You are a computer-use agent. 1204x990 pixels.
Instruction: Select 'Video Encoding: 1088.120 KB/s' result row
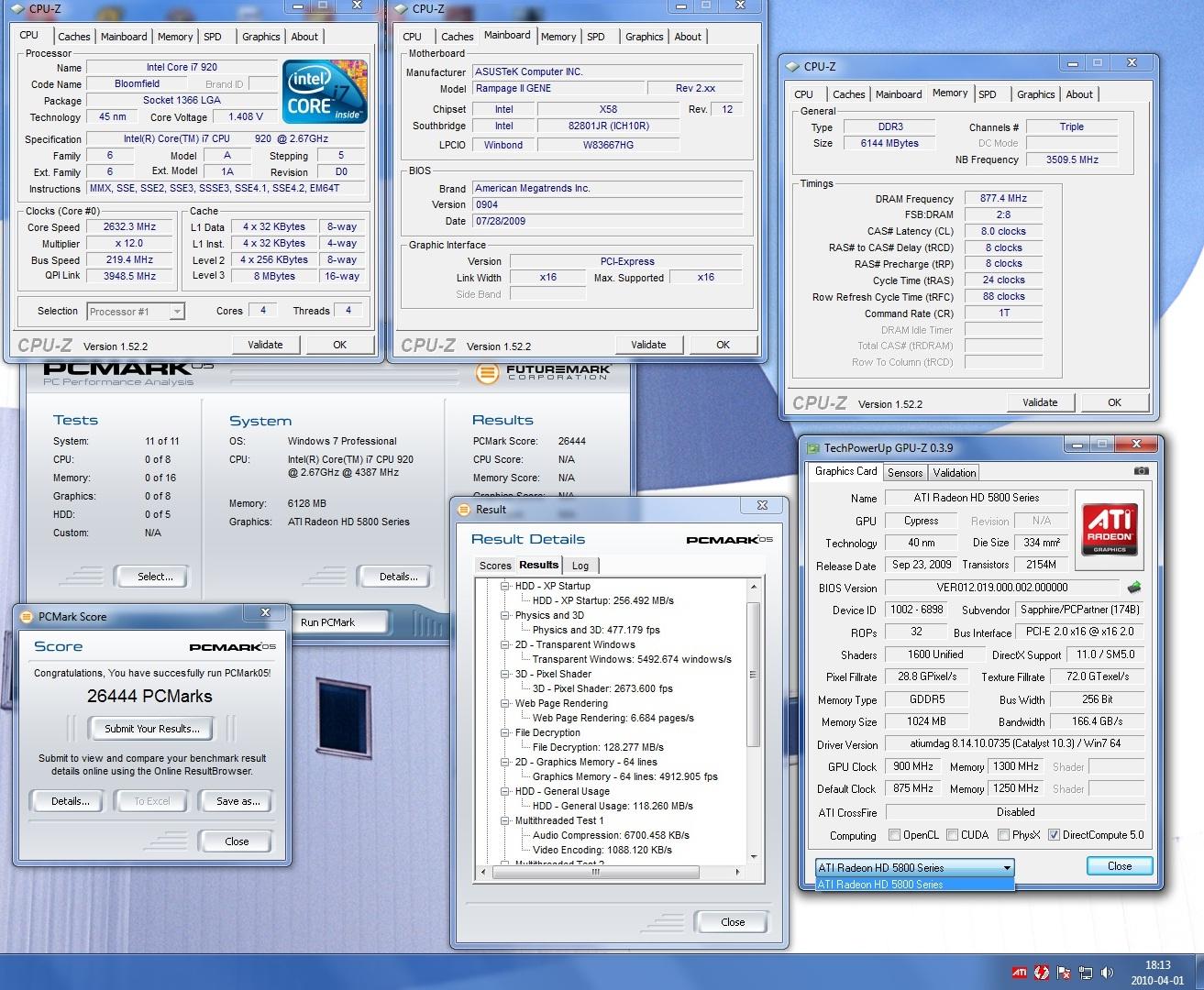pyautogui.click(x=602, y=850)
